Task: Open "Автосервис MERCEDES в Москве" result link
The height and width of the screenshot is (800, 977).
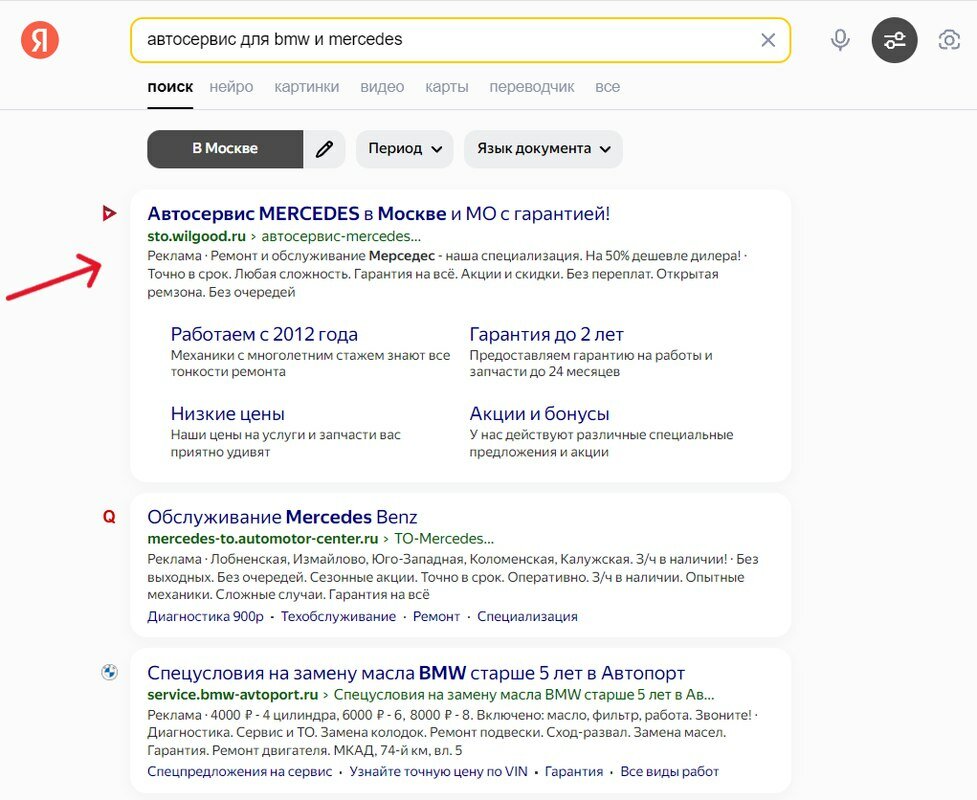Action: 379,214
